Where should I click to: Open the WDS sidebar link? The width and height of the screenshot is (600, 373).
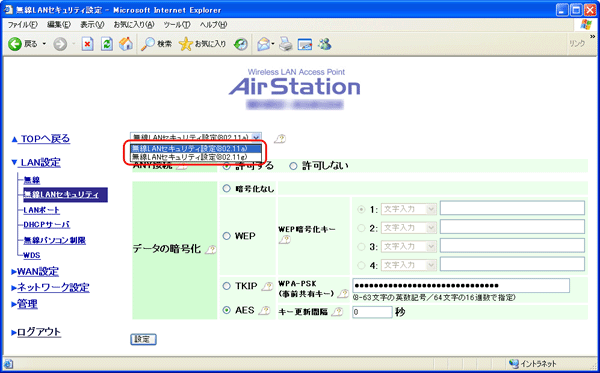pos(32,255)
